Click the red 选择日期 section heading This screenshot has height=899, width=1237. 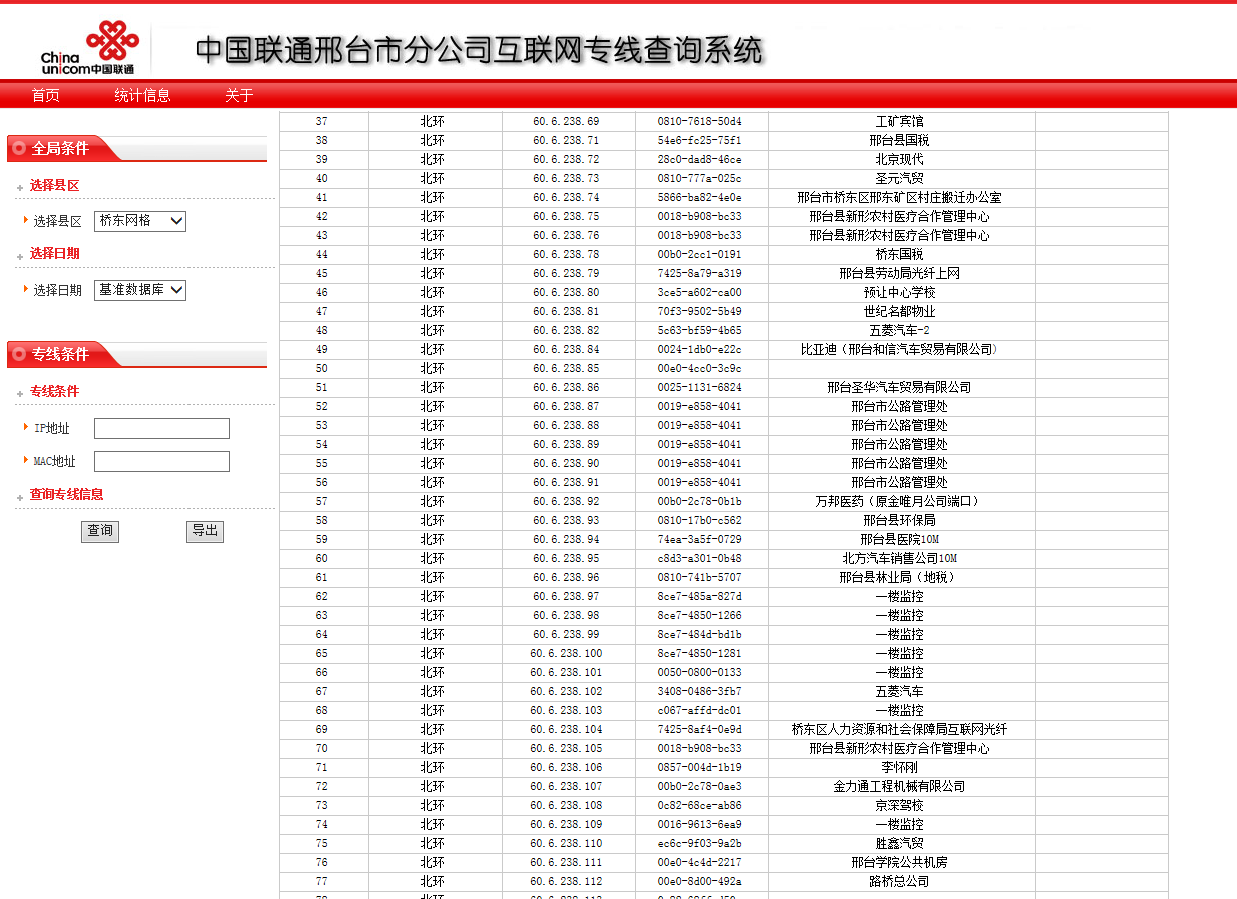[54, 253]
